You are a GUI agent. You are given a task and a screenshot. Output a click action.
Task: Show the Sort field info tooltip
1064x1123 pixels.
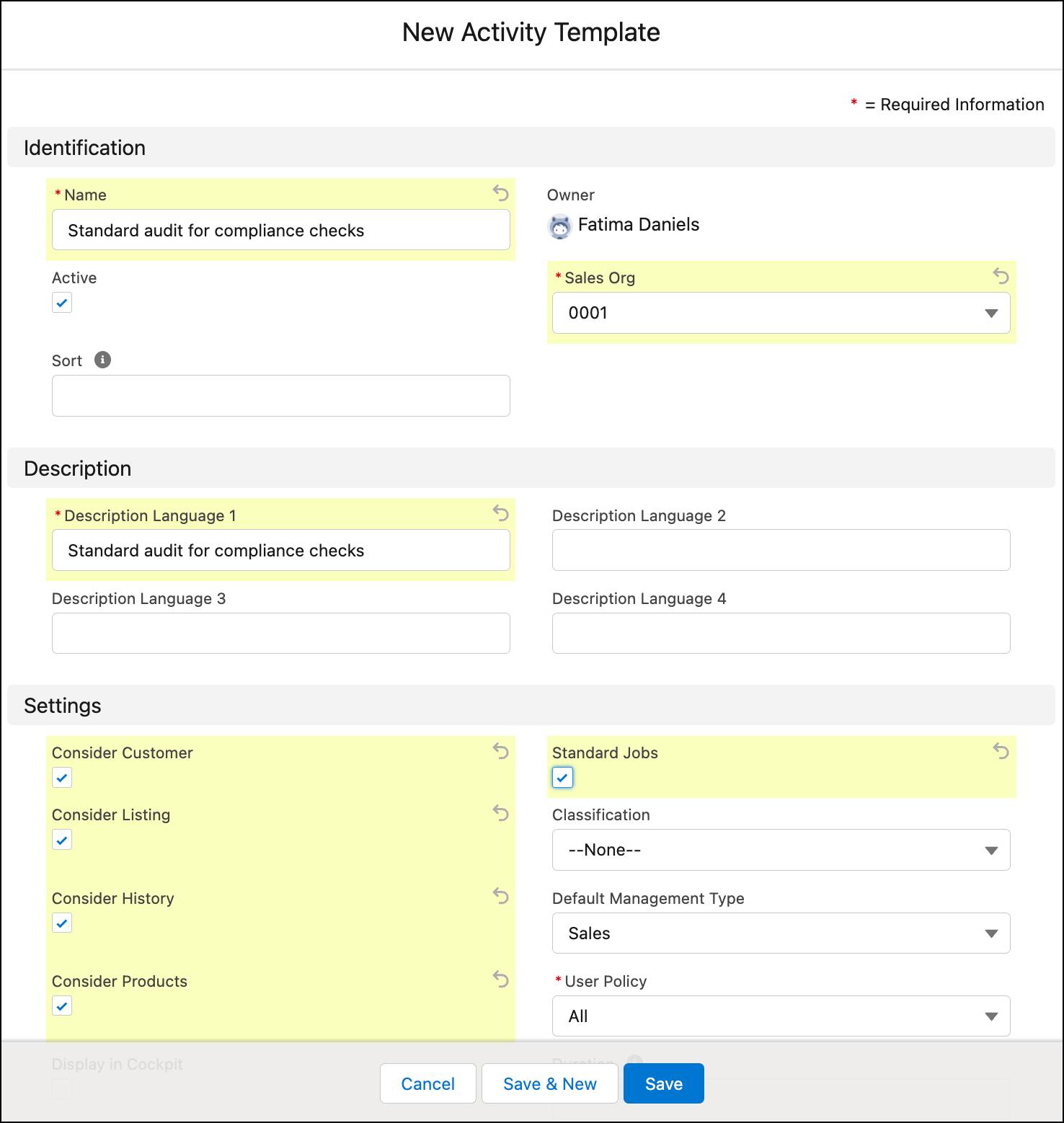pos(102,360)
